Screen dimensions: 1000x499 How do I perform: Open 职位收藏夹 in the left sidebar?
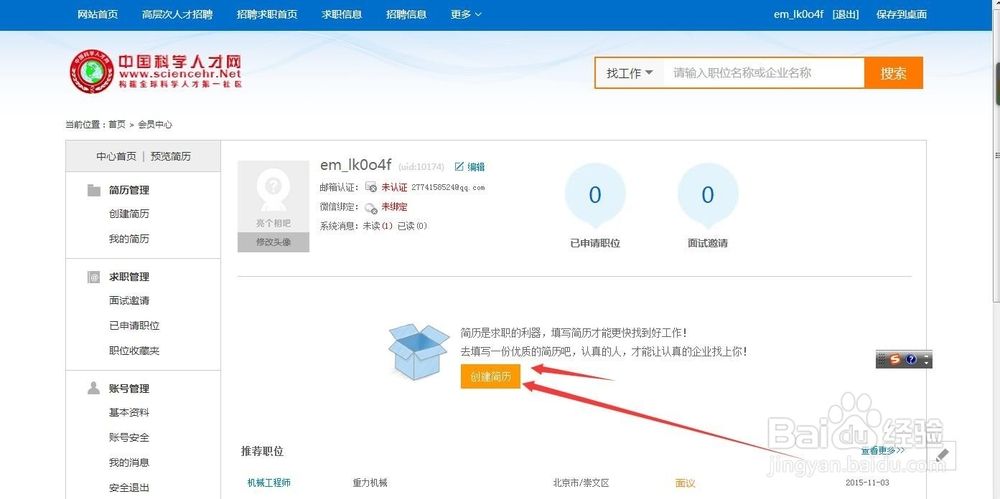tap(134, 350)
